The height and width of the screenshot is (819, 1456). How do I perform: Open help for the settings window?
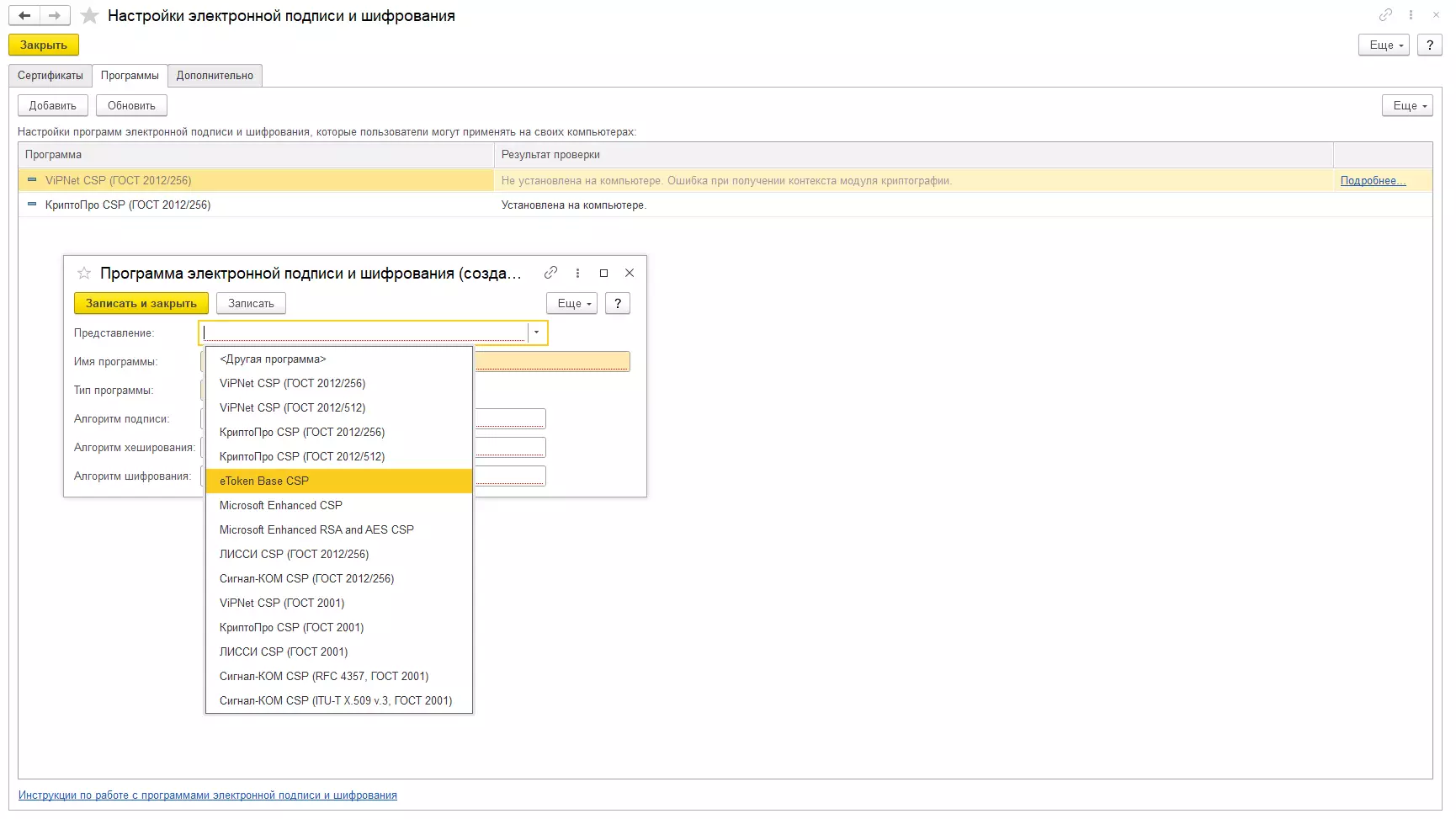pos(1430,45)
